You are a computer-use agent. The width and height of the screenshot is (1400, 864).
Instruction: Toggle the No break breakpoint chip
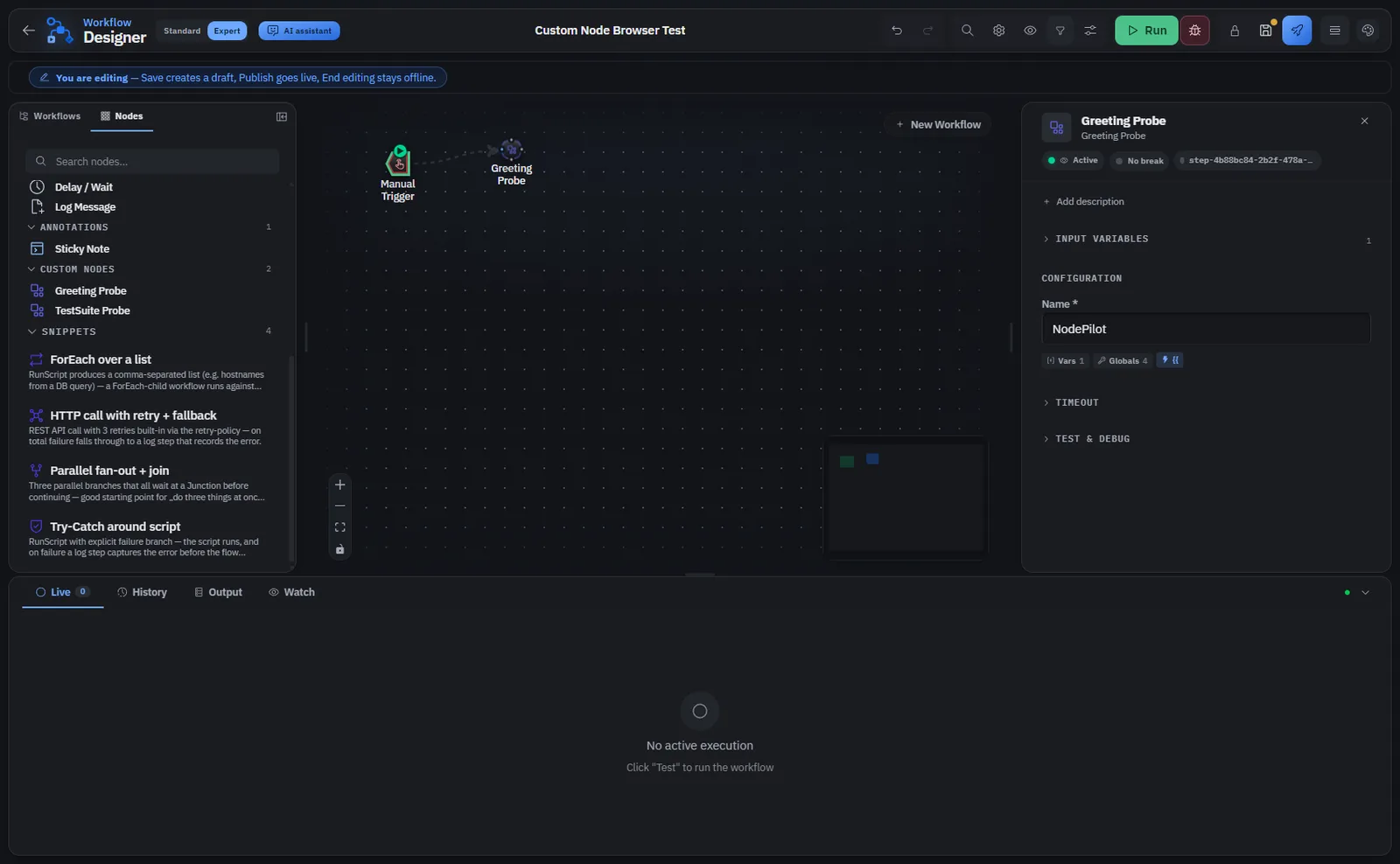(x=1139, y=161)
